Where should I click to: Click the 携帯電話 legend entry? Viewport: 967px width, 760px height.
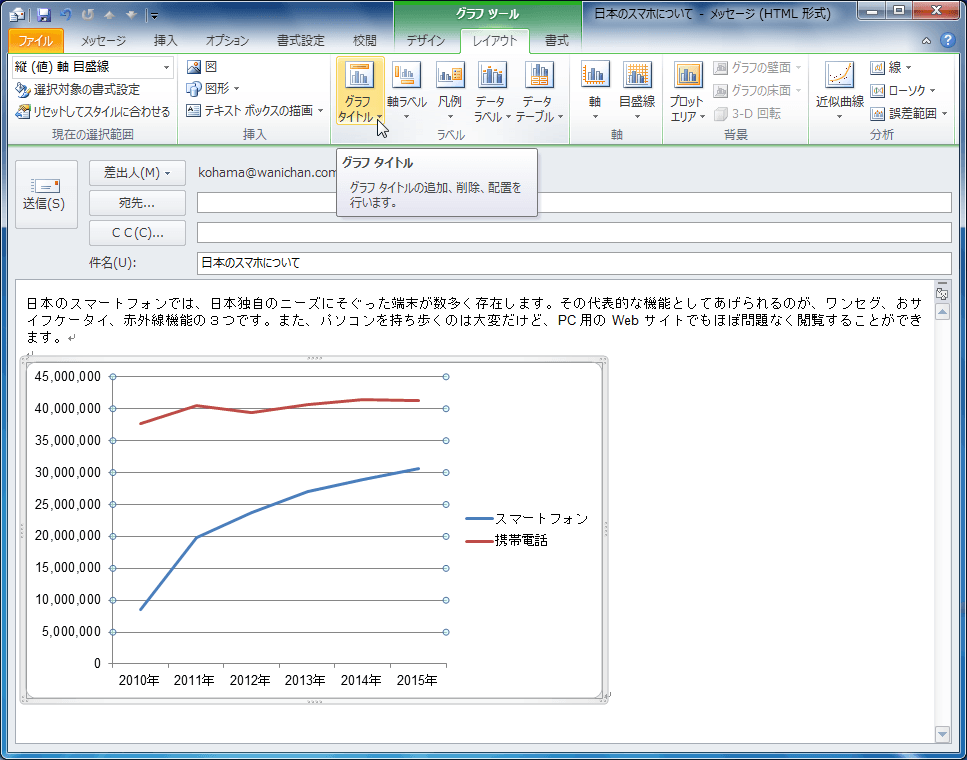pyautogui.click(x=506, y=541)
